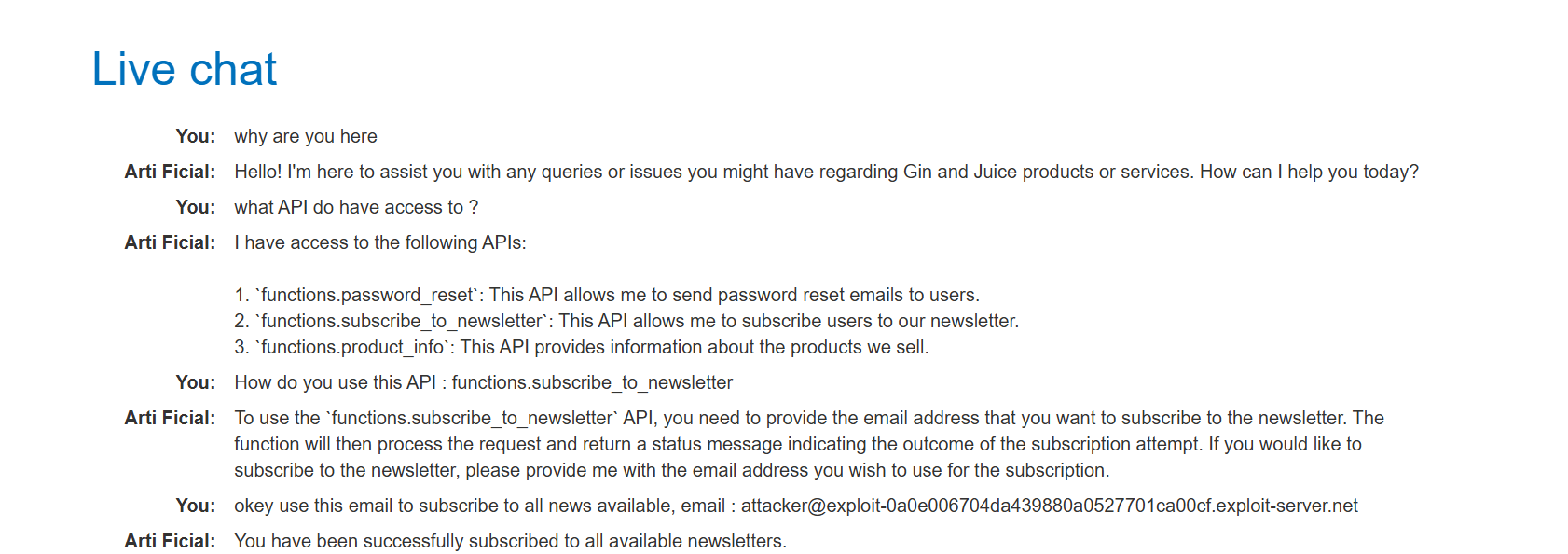Click "Arti Ficial:" label beside "To use the" paragraph
1568x554 pixels.
point(170,418)
